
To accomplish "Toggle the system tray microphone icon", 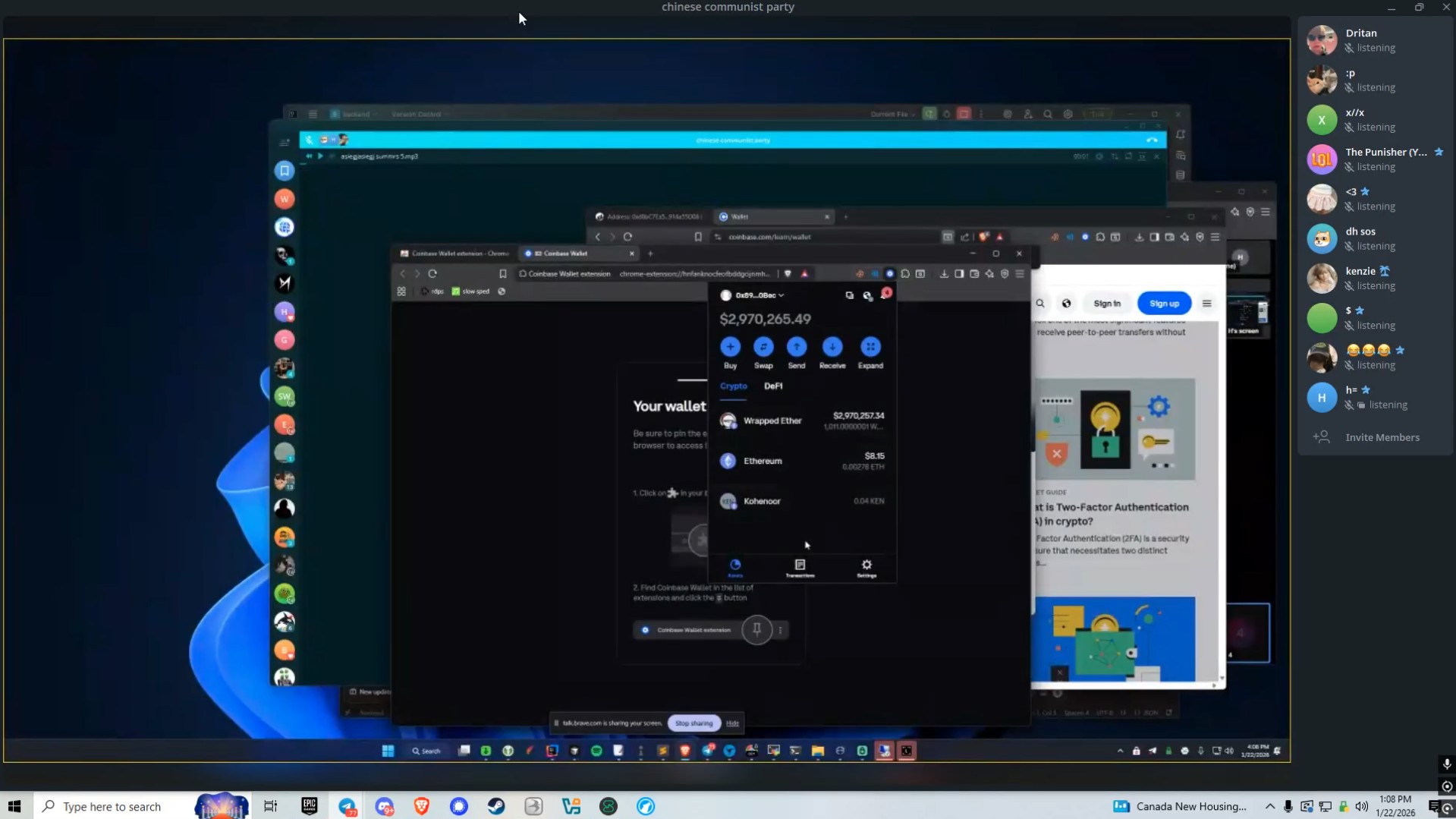I will pyautogui.click(x=1288, y=806).
